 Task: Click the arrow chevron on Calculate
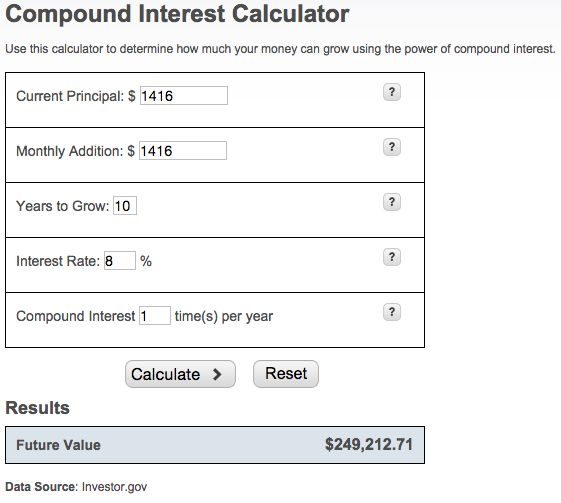tap(217, 375)
